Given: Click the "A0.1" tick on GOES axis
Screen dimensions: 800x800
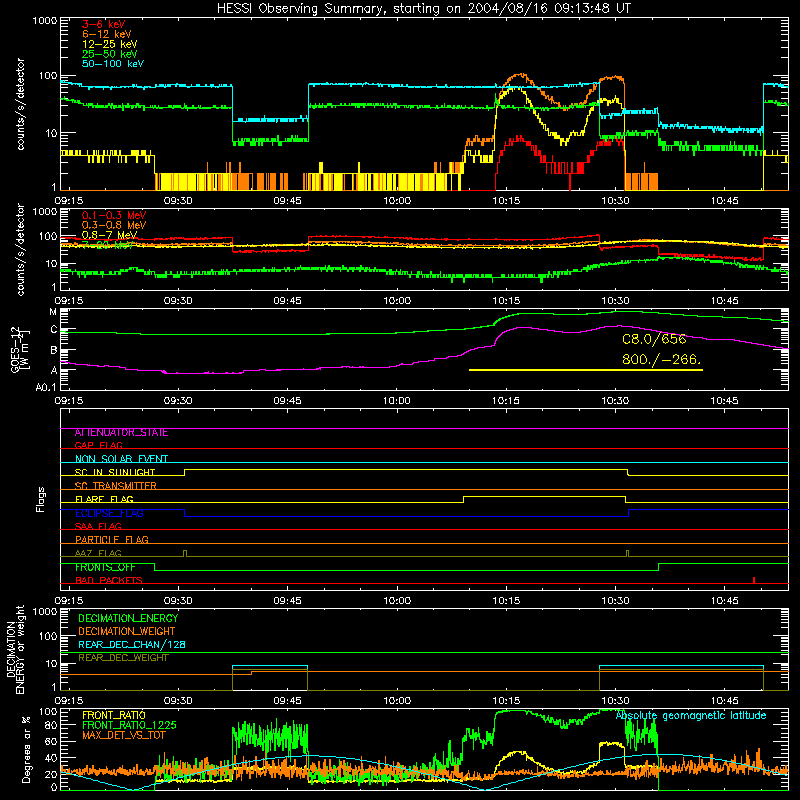Looking at the screenshot, I should coord(46,388).
